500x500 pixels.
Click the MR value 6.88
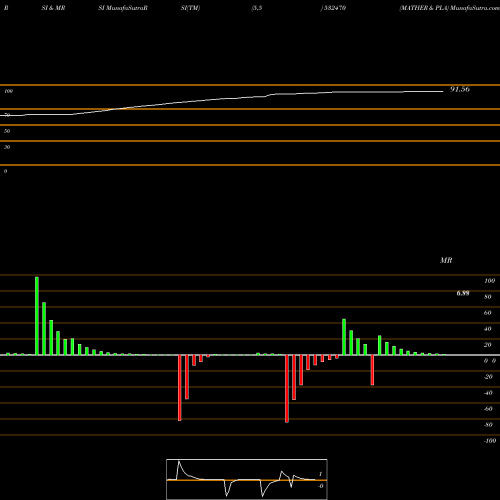463,293
